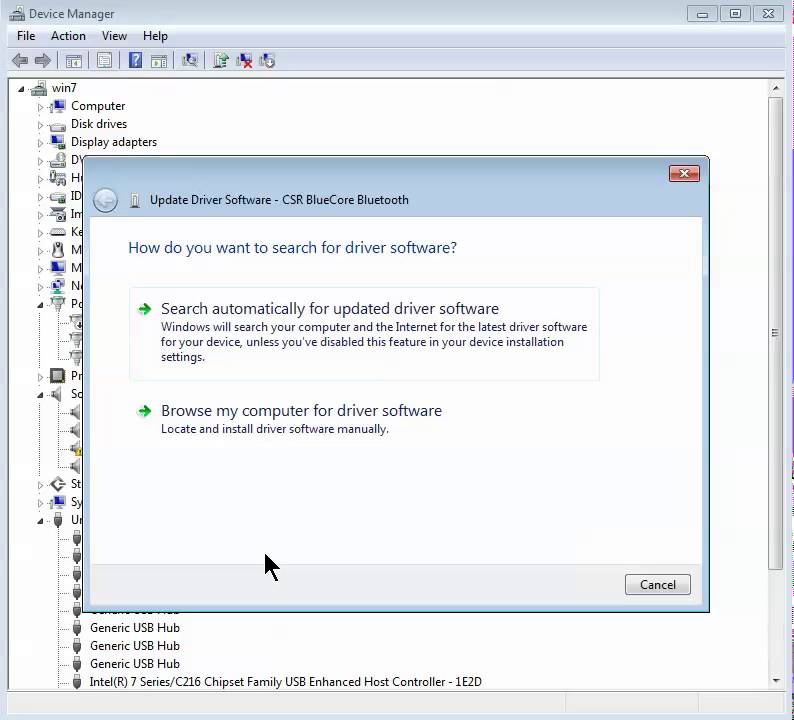This screenshot has height=720, width=794.
Task: Select the win7 root label
Action: coord(64,88)
